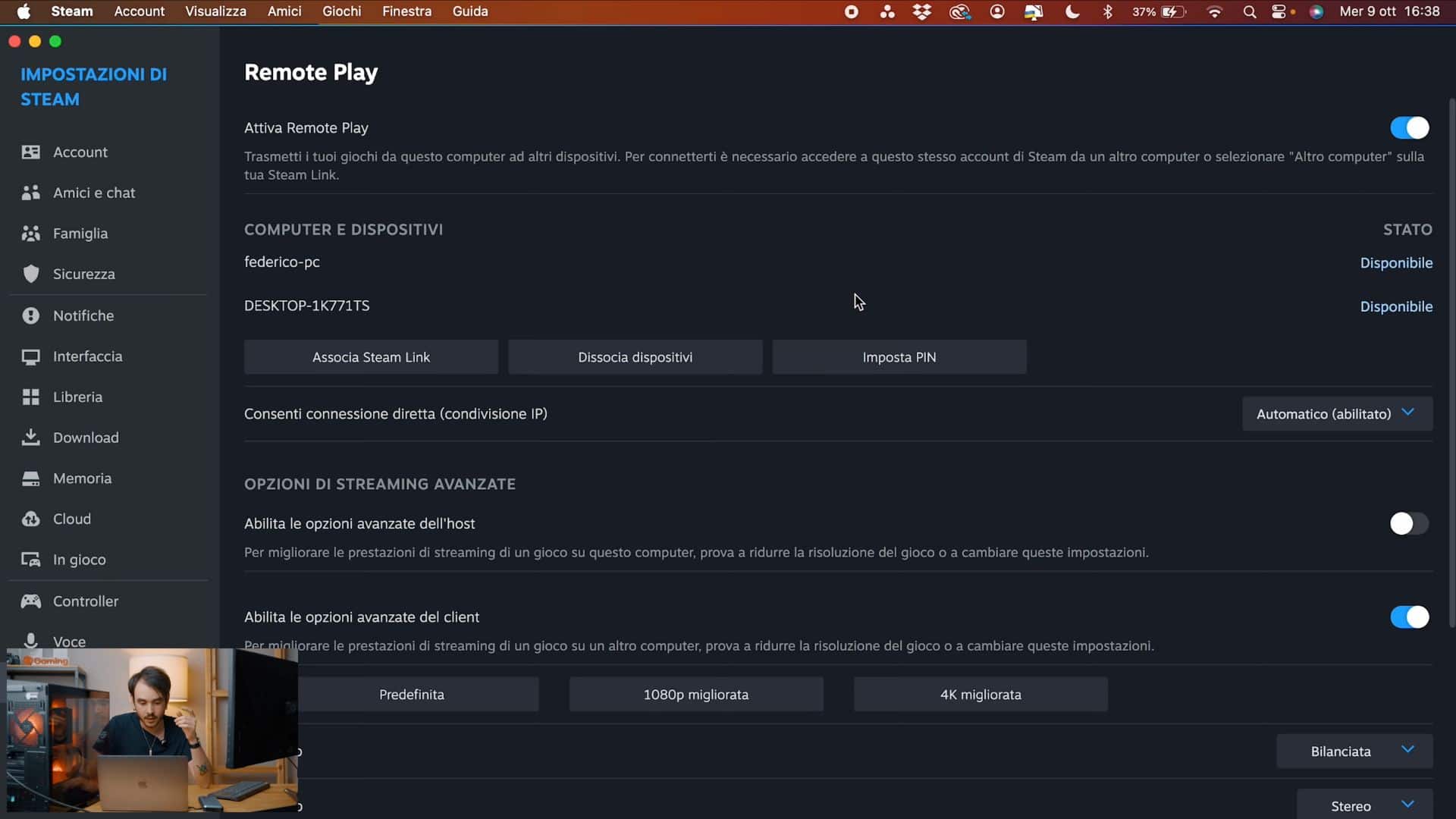Turn off Attiva Remote Play toggle

[1409, 127]
